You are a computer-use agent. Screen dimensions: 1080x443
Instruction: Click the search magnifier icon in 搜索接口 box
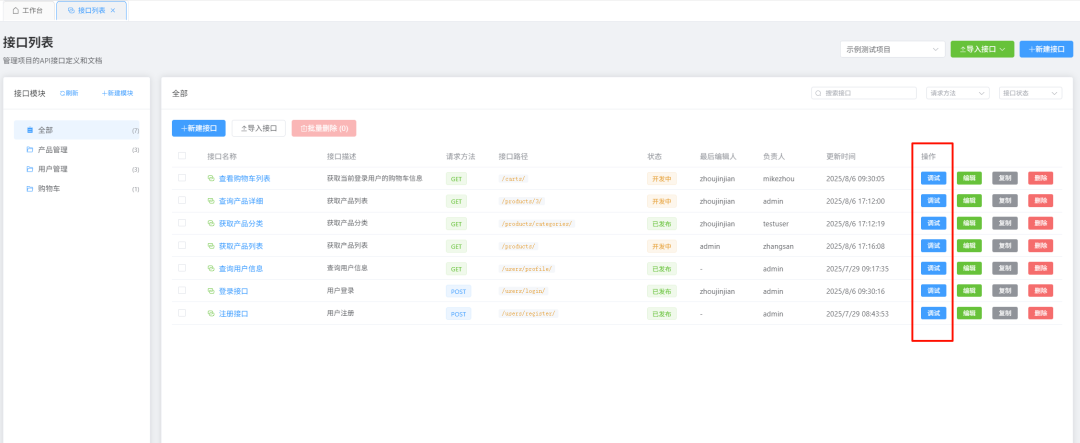[x=819, y=93]
